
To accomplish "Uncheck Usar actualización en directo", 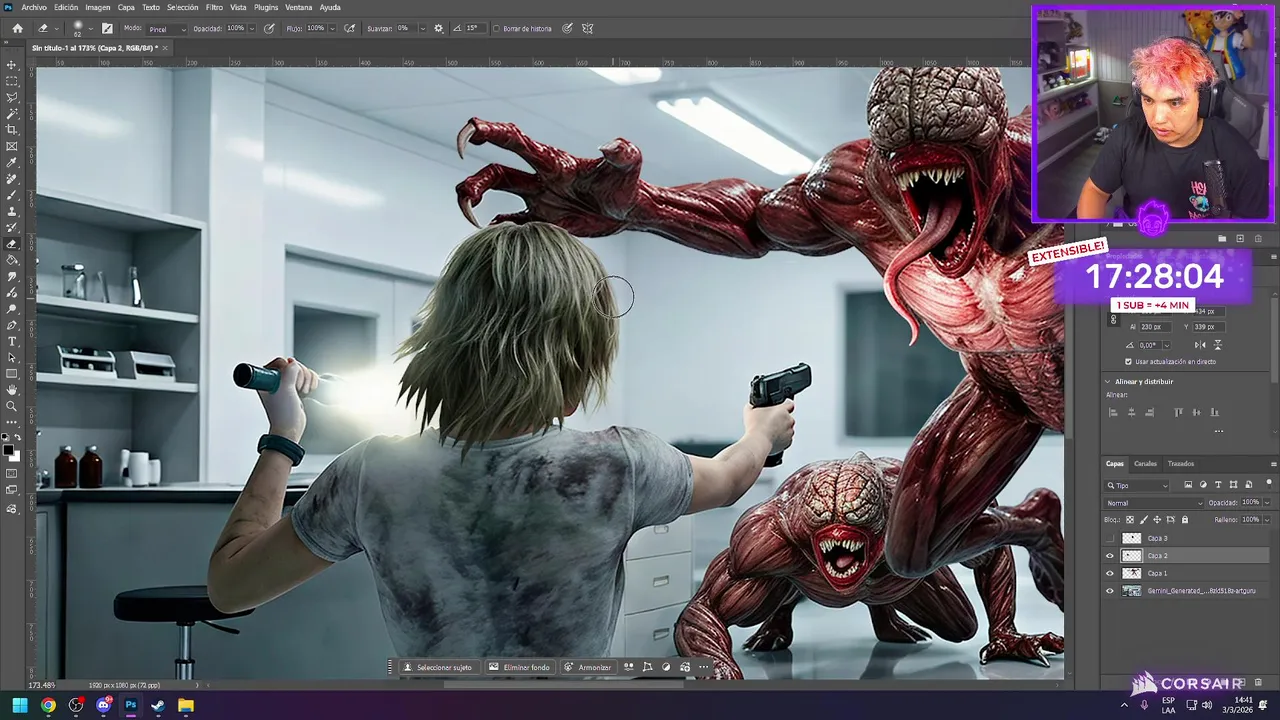I will click(x=1128, y=362).
